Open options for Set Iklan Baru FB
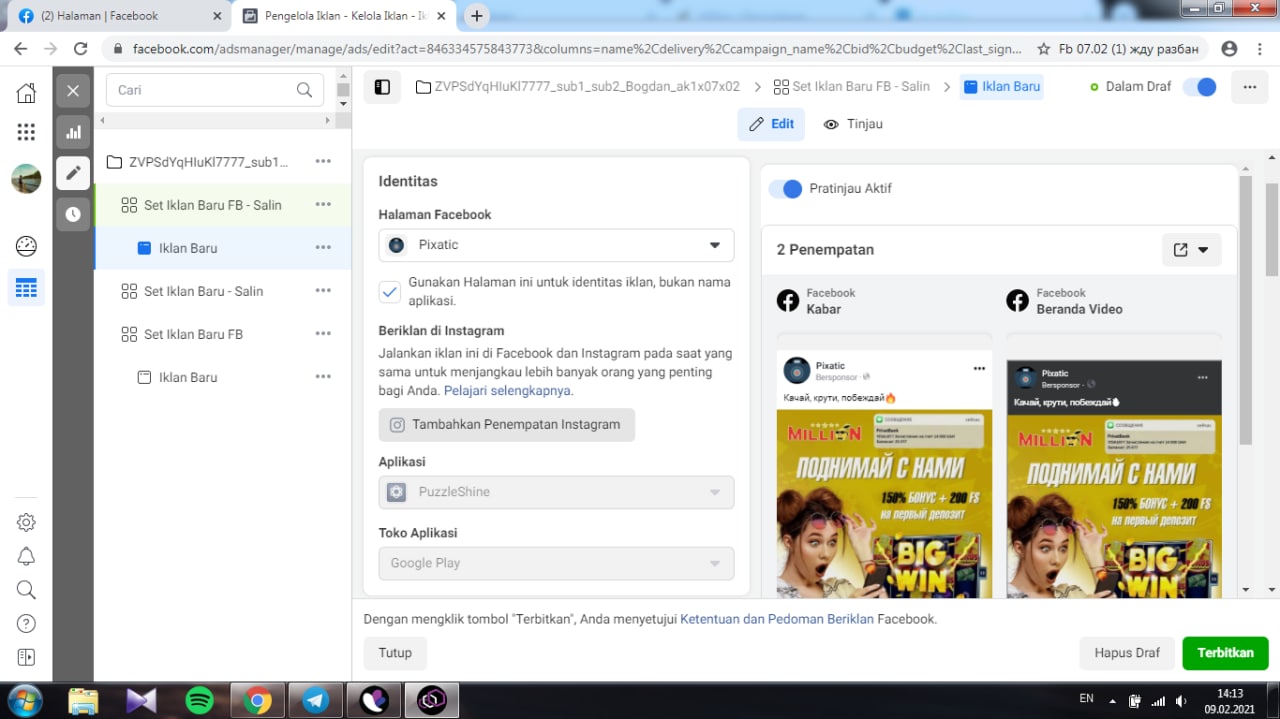Screen dimensions: 1280x719 [x=323, y=333]
